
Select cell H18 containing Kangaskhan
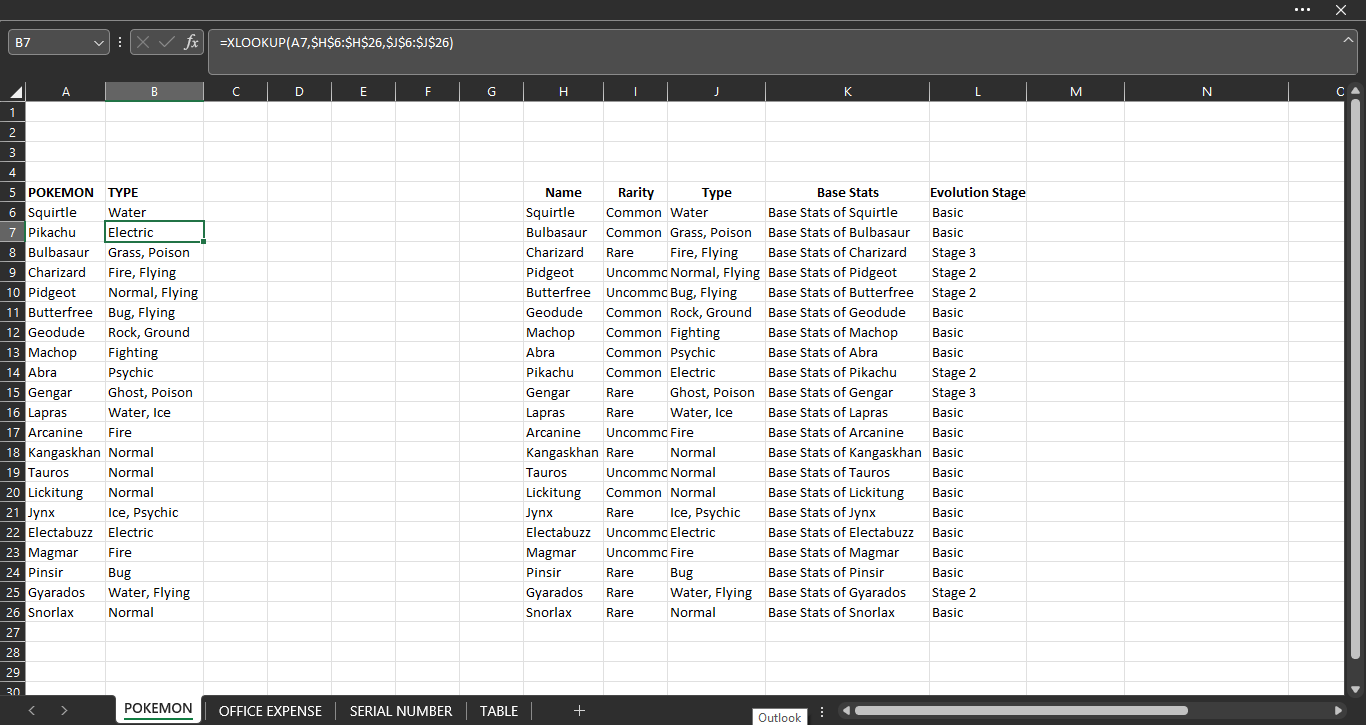tap(563, 452)
